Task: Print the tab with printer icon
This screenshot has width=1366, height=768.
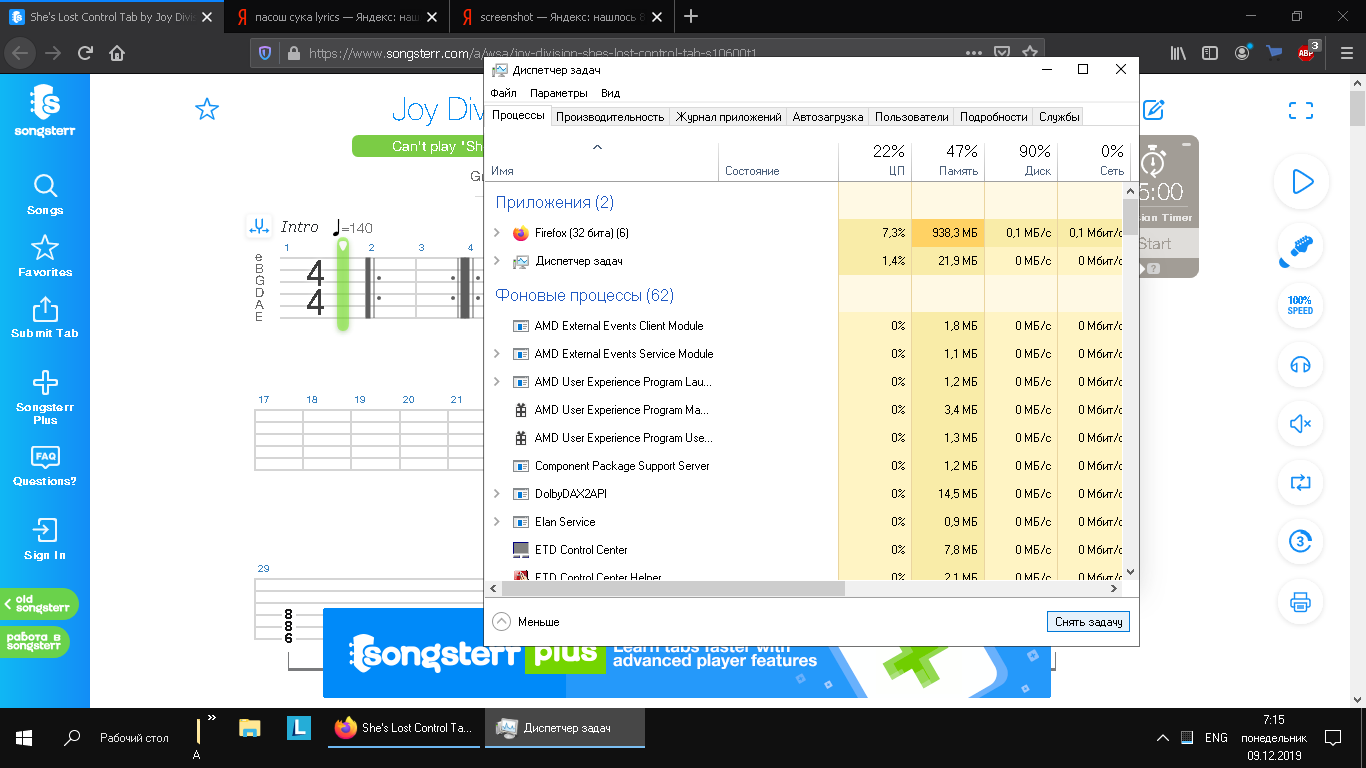Action: coord(1300,602)
